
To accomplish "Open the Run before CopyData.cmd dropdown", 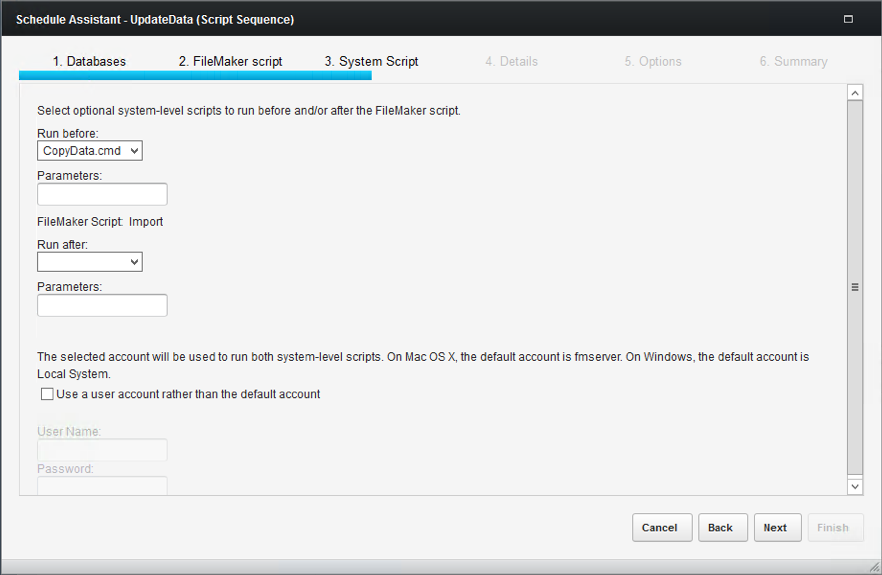I will [90, 151].
